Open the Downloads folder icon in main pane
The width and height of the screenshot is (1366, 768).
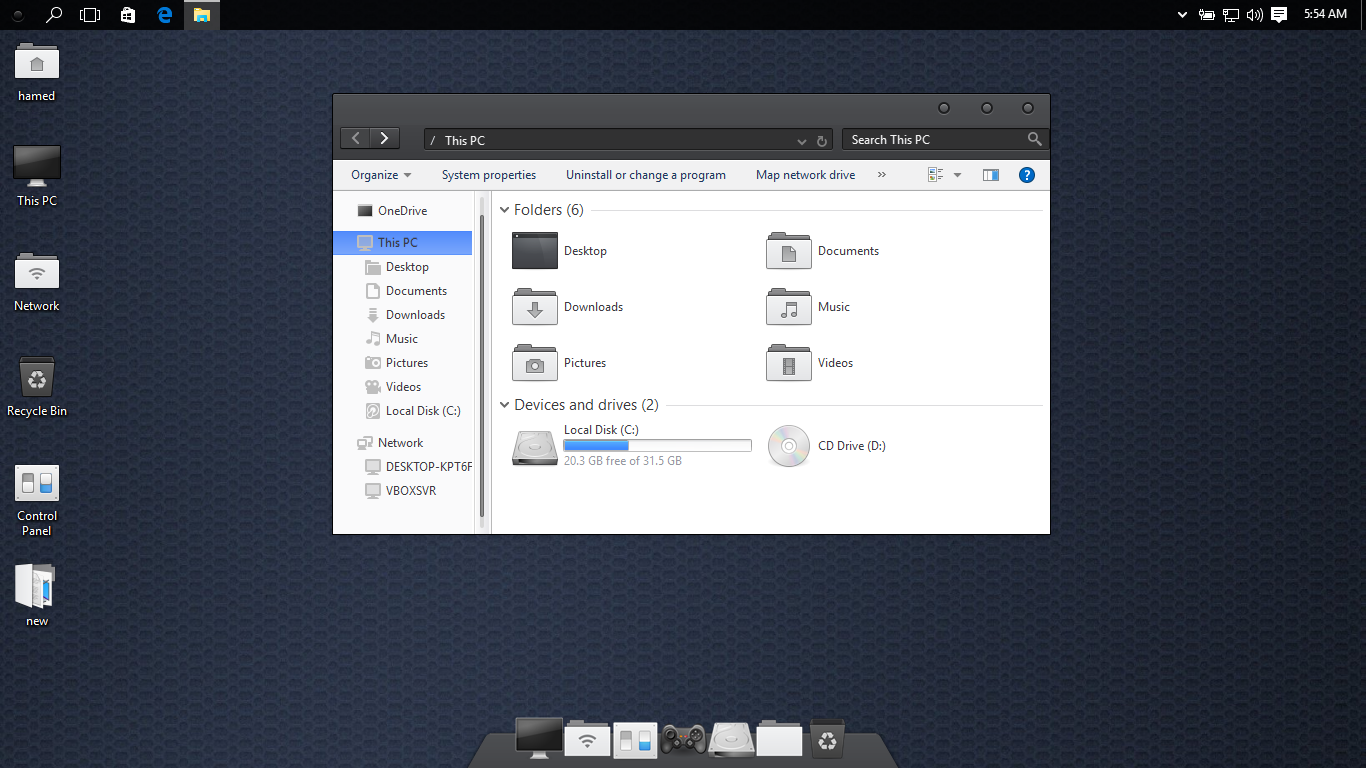coord(534,307)
